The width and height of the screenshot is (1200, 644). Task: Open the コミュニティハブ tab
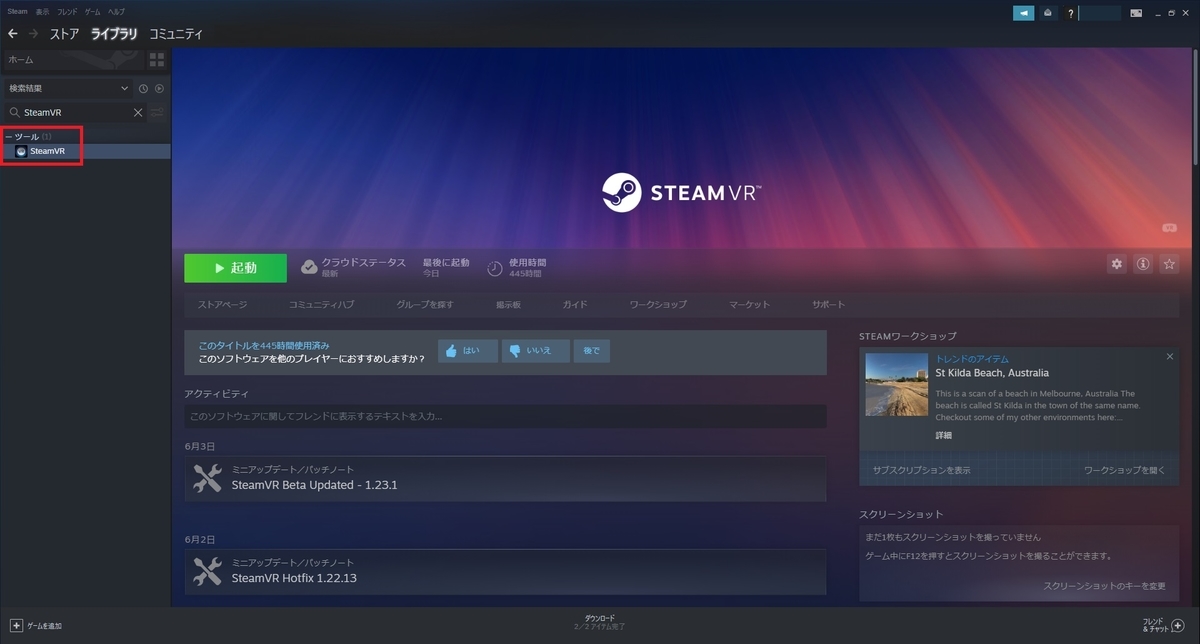[x=321, y=304]
